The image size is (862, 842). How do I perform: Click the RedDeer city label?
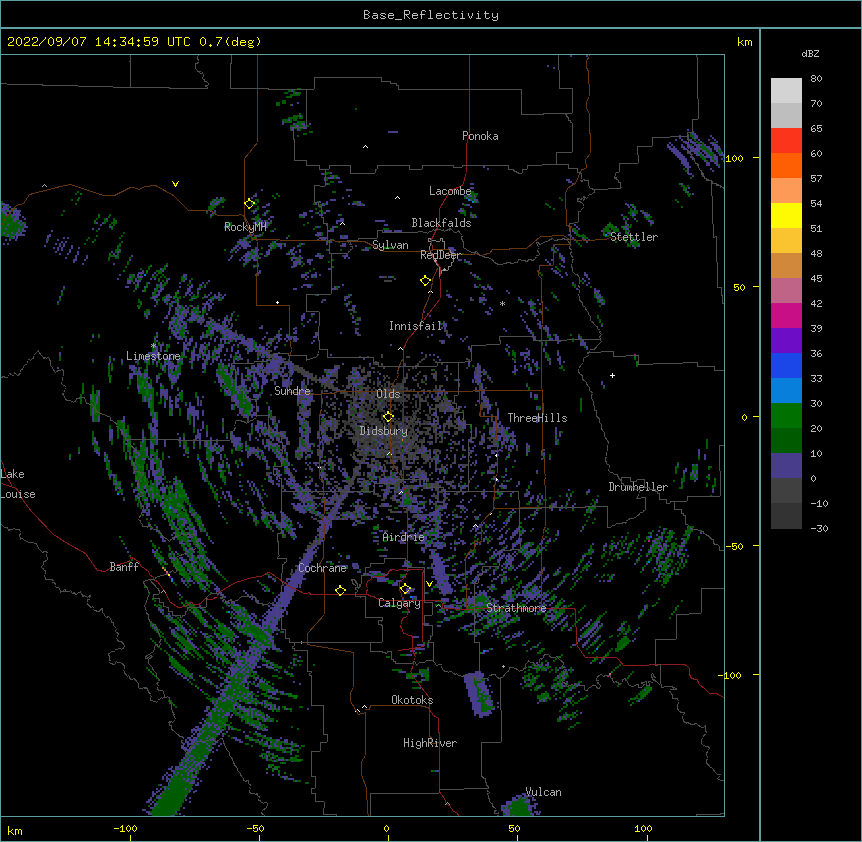coord(440,255)
